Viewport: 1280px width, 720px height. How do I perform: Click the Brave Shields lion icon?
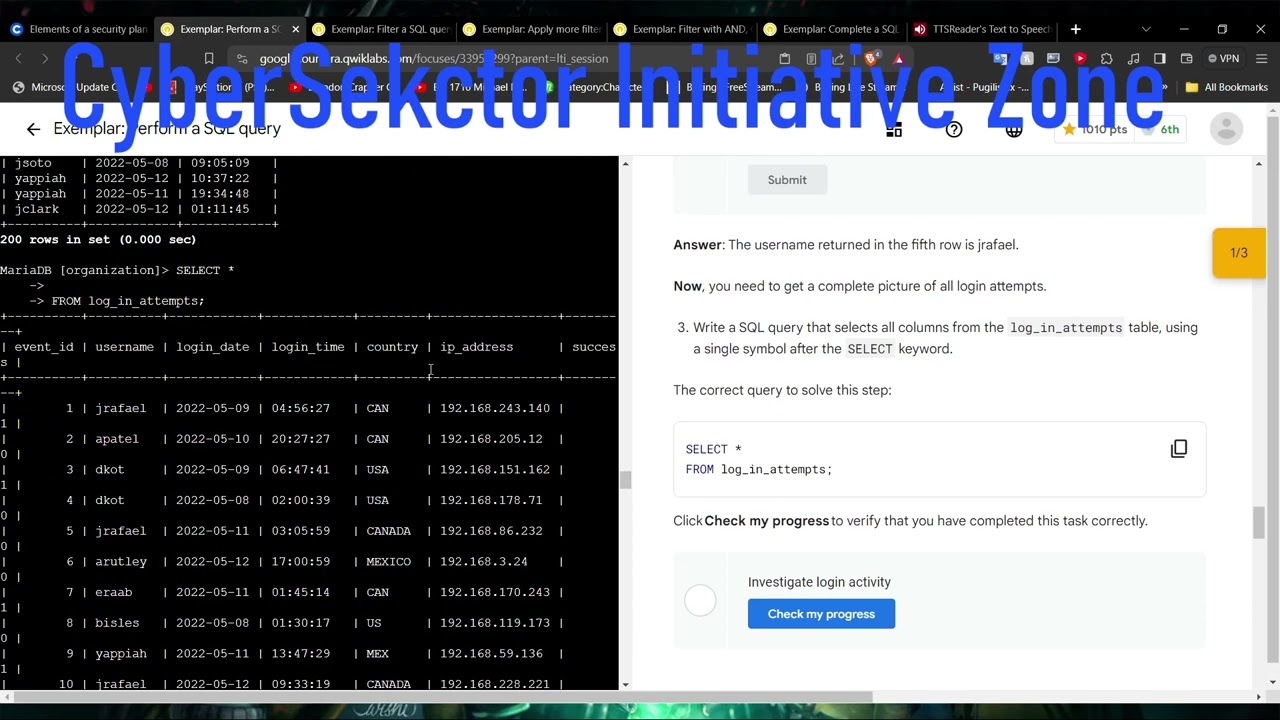pos(870,58)
